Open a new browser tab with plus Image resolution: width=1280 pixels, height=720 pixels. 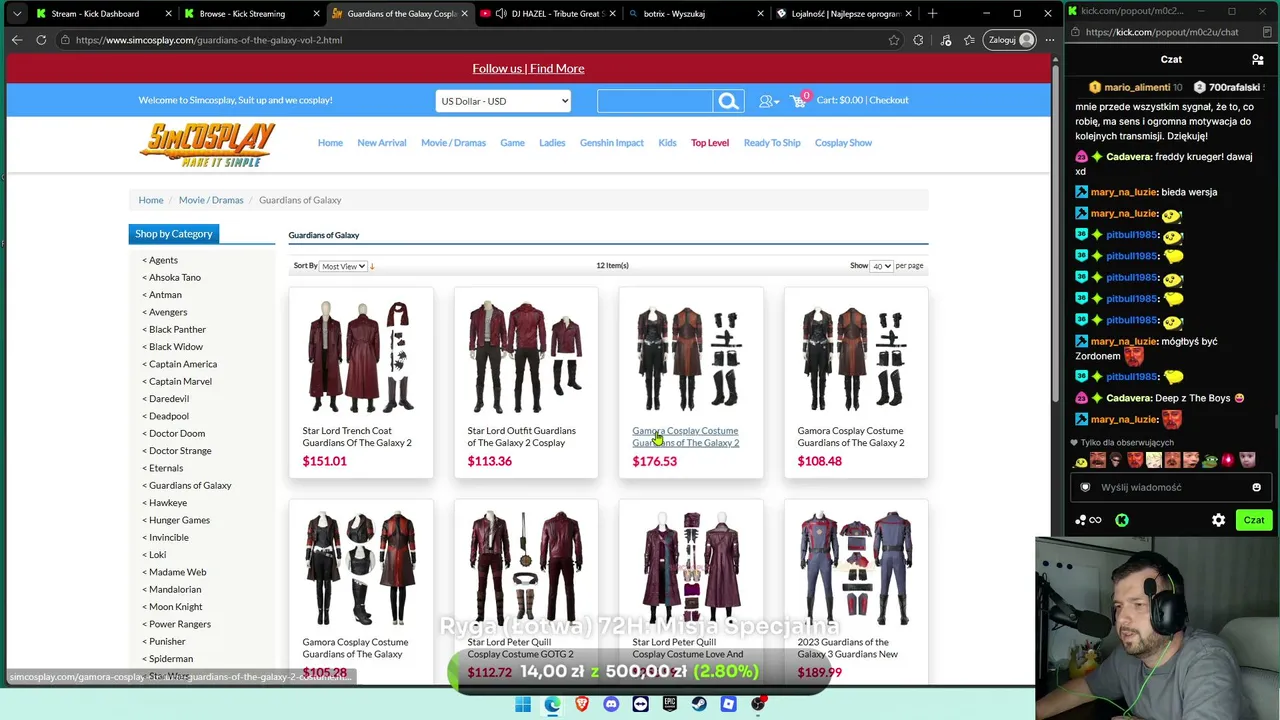tap(932, 14)
